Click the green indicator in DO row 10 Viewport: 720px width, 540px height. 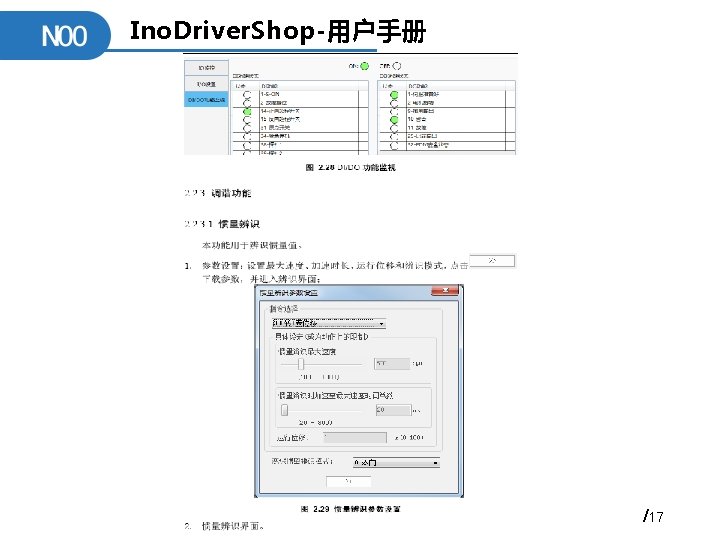pyautogui.click(x=394, y=119)
